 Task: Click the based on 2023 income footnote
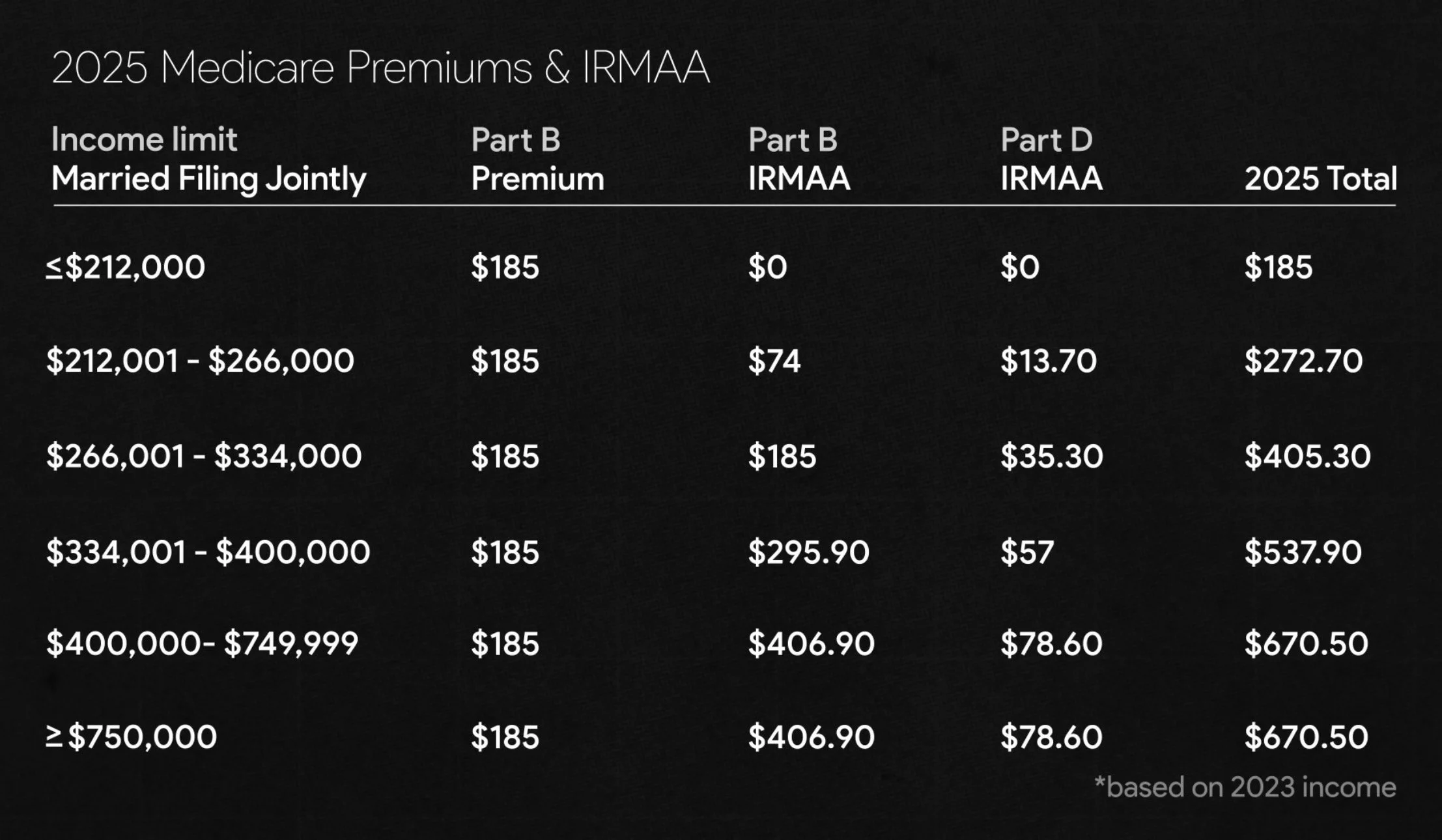(1245, 787)
